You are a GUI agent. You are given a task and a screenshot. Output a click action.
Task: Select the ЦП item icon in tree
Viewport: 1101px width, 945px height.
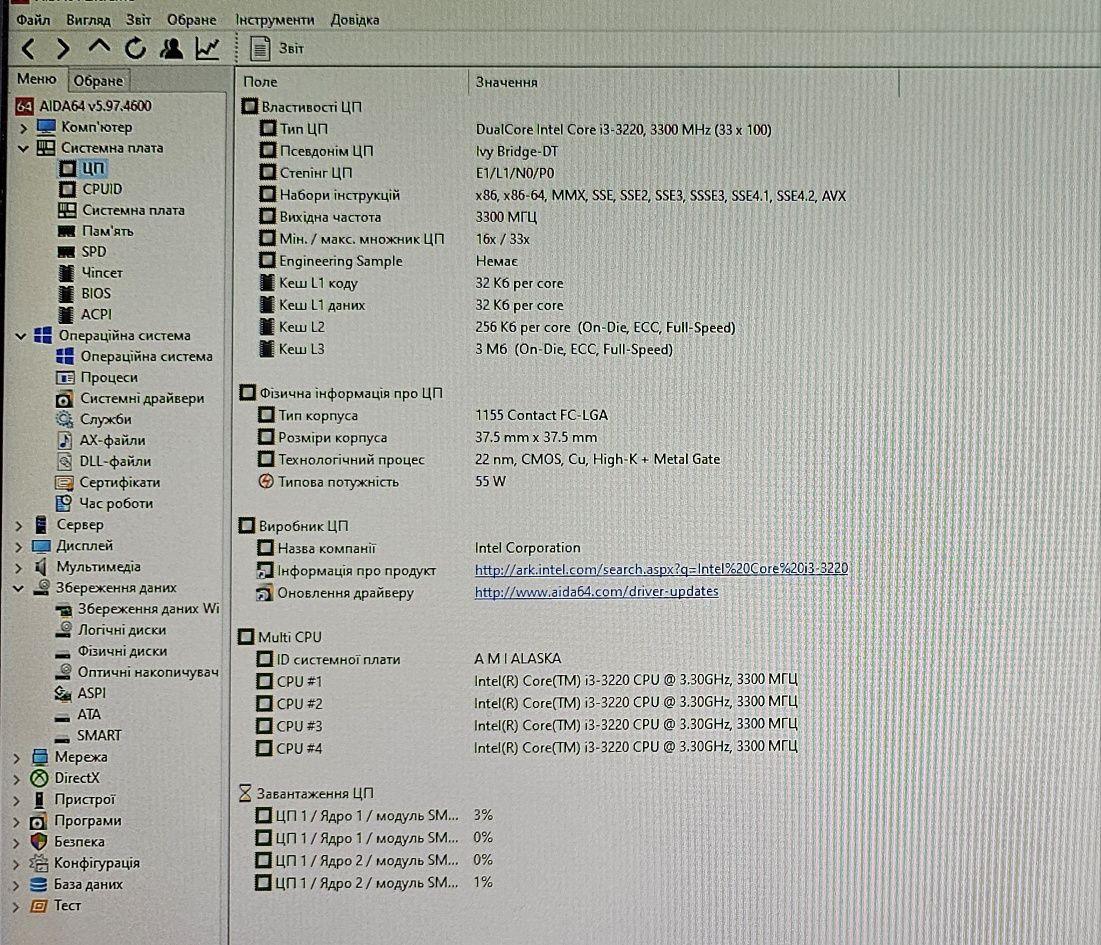coord(67,168)
